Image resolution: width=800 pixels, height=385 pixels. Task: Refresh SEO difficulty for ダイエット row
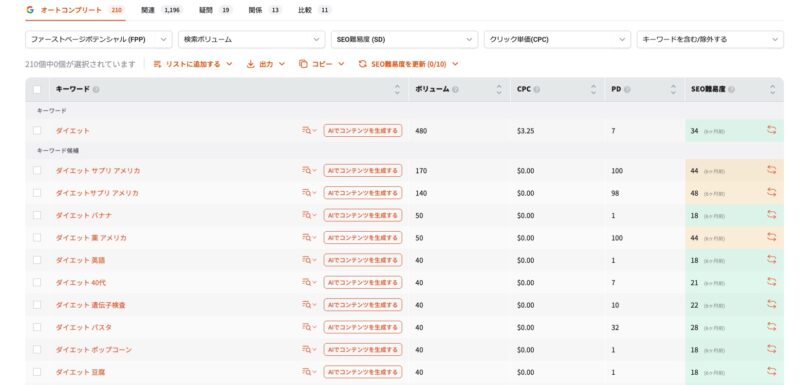pyautogui.click(x=771, y=131)
